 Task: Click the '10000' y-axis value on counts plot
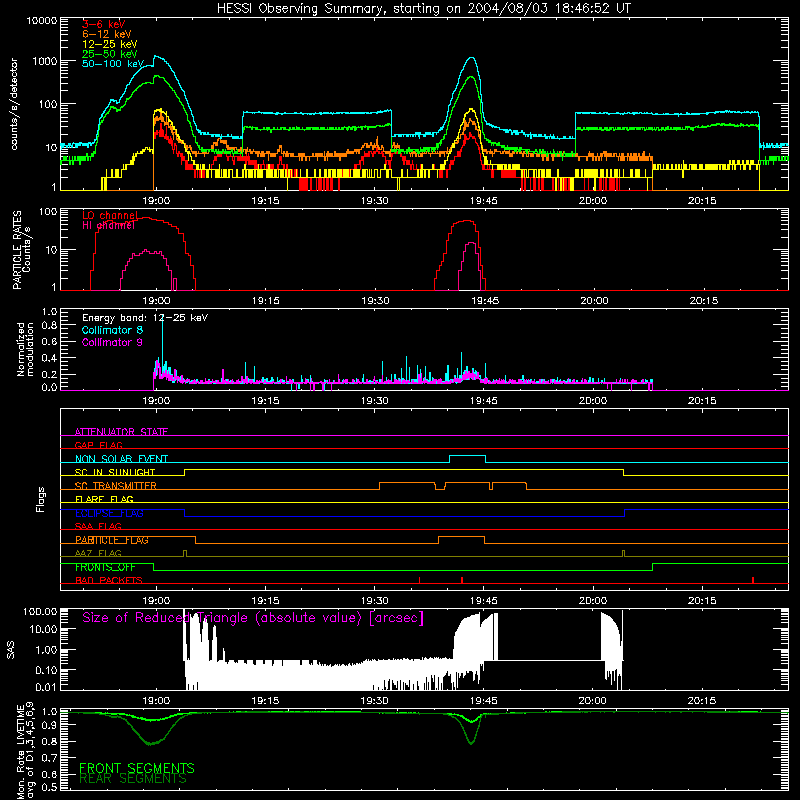pos(42,20)
